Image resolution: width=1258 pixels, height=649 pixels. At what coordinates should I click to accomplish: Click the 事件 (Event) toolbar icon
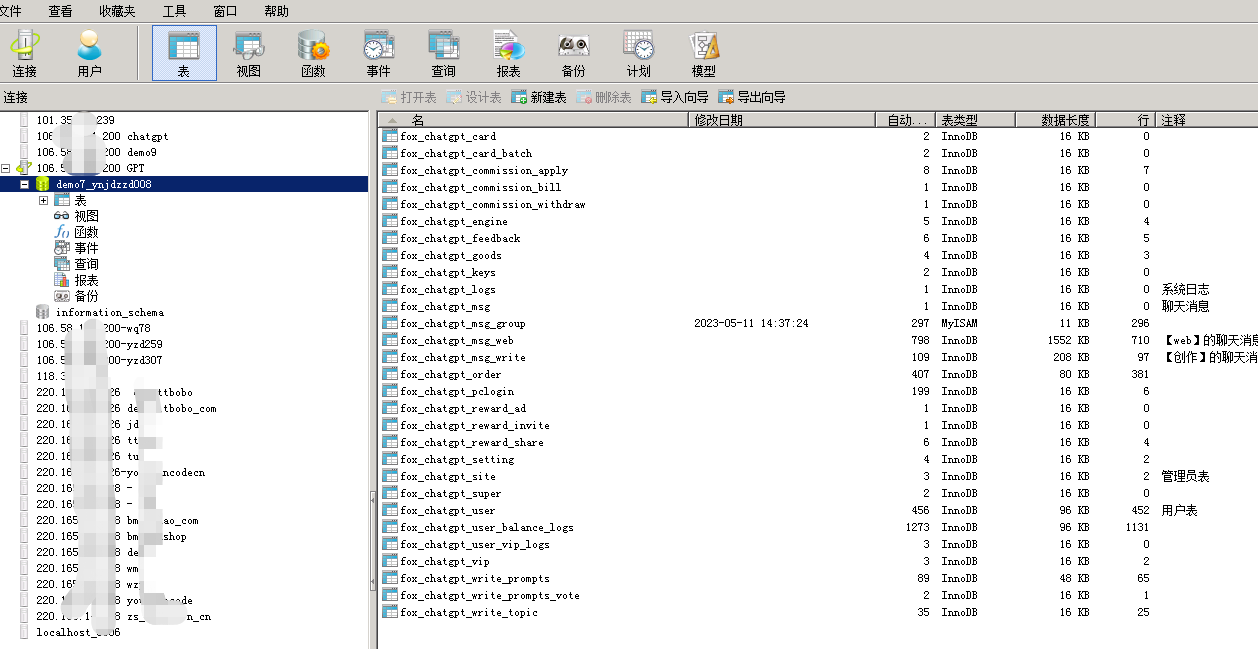[378, 54]
